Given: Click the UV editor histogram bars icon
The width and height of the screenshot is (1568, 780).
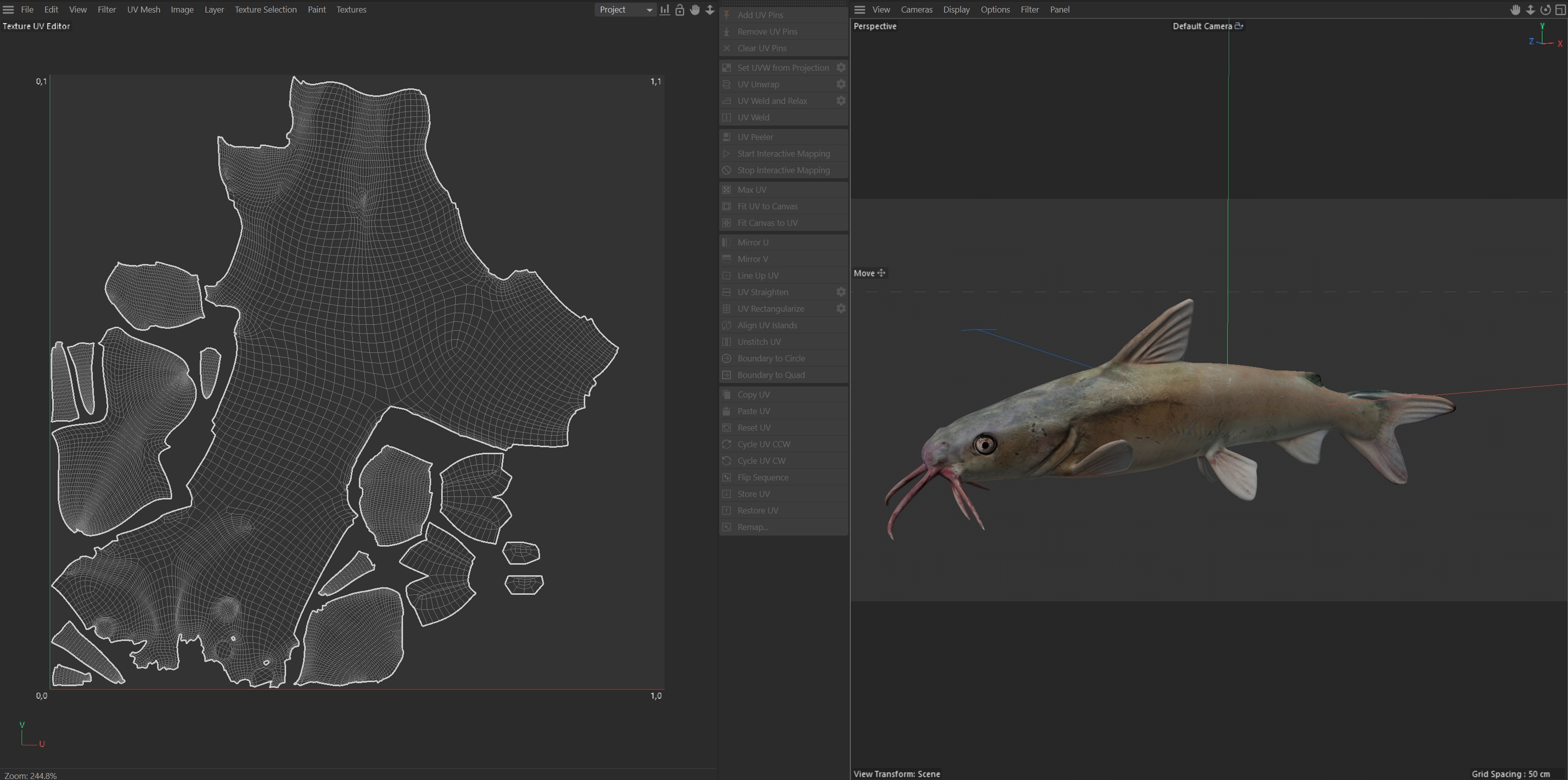Looking at the screenshot, I should pos(665,10).
